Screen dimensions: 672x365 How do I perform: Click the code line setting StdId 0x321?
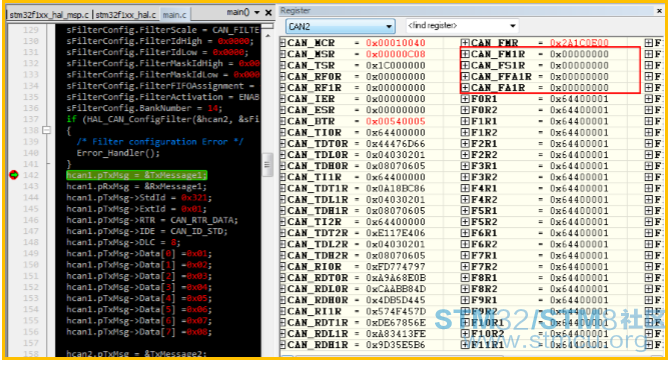[139, 197]
